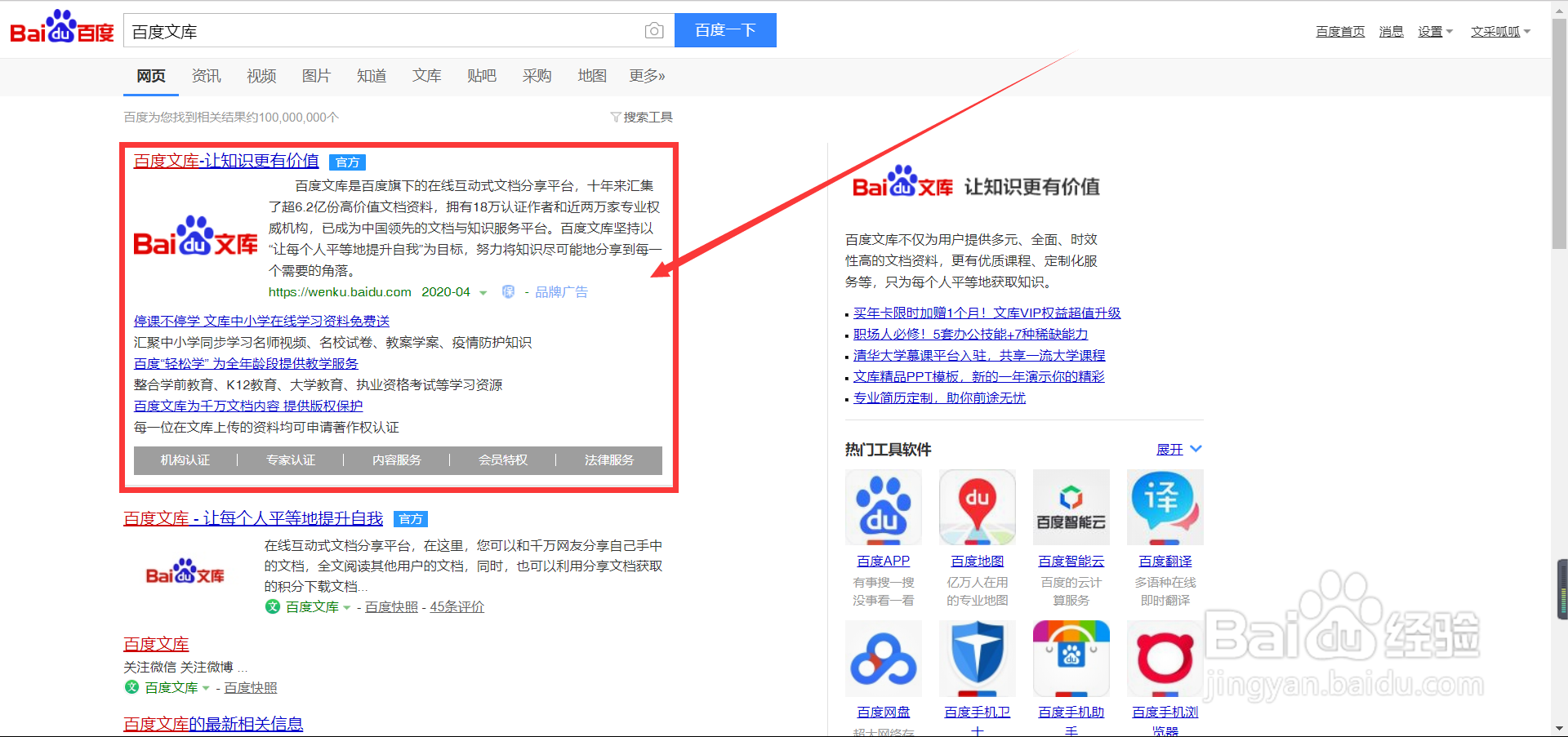This screenshot has width=1568, height=737.
Task: Click the Baidu文库 logo in first result
Action: coord(195,237)
